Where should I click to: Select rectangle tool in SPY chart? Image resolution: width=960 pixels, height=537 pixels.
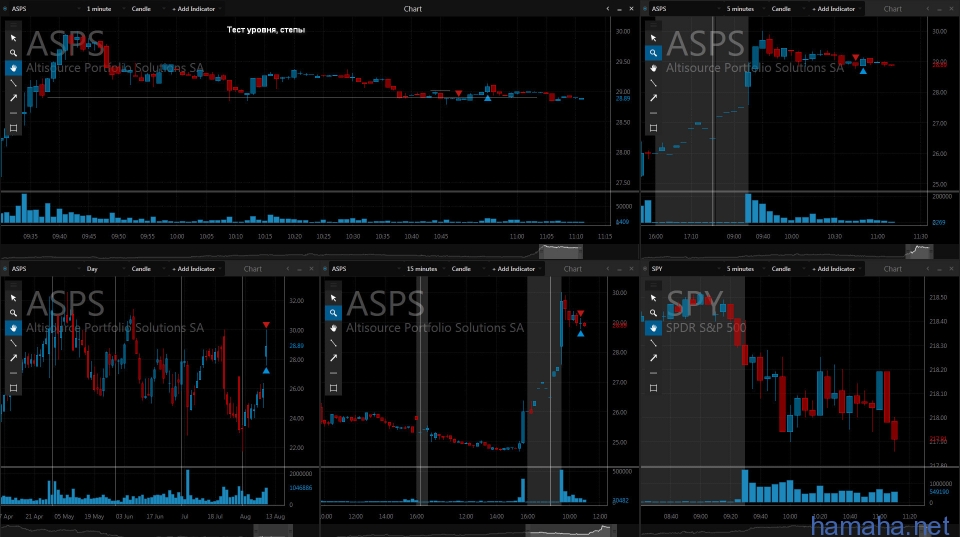click(653, 388)
